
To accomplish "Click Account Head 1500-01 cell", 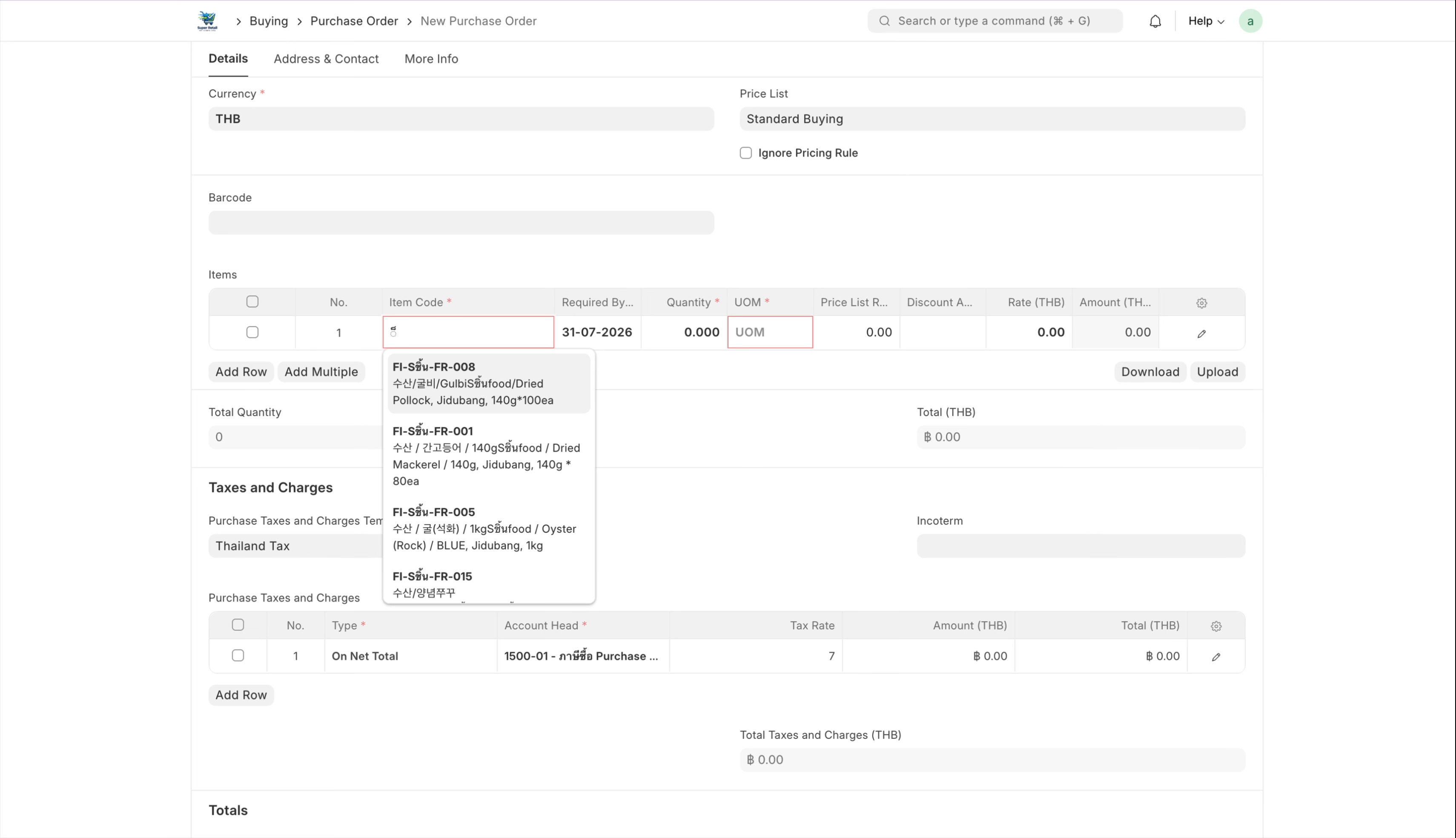I will 583,656.
